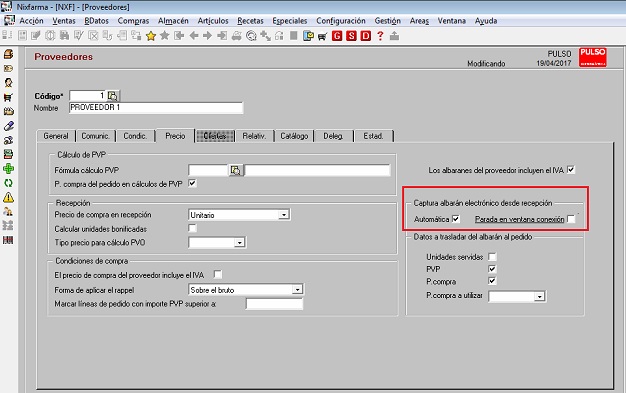
Task: Open the Compras menu
Action: (x=133, y=21)
